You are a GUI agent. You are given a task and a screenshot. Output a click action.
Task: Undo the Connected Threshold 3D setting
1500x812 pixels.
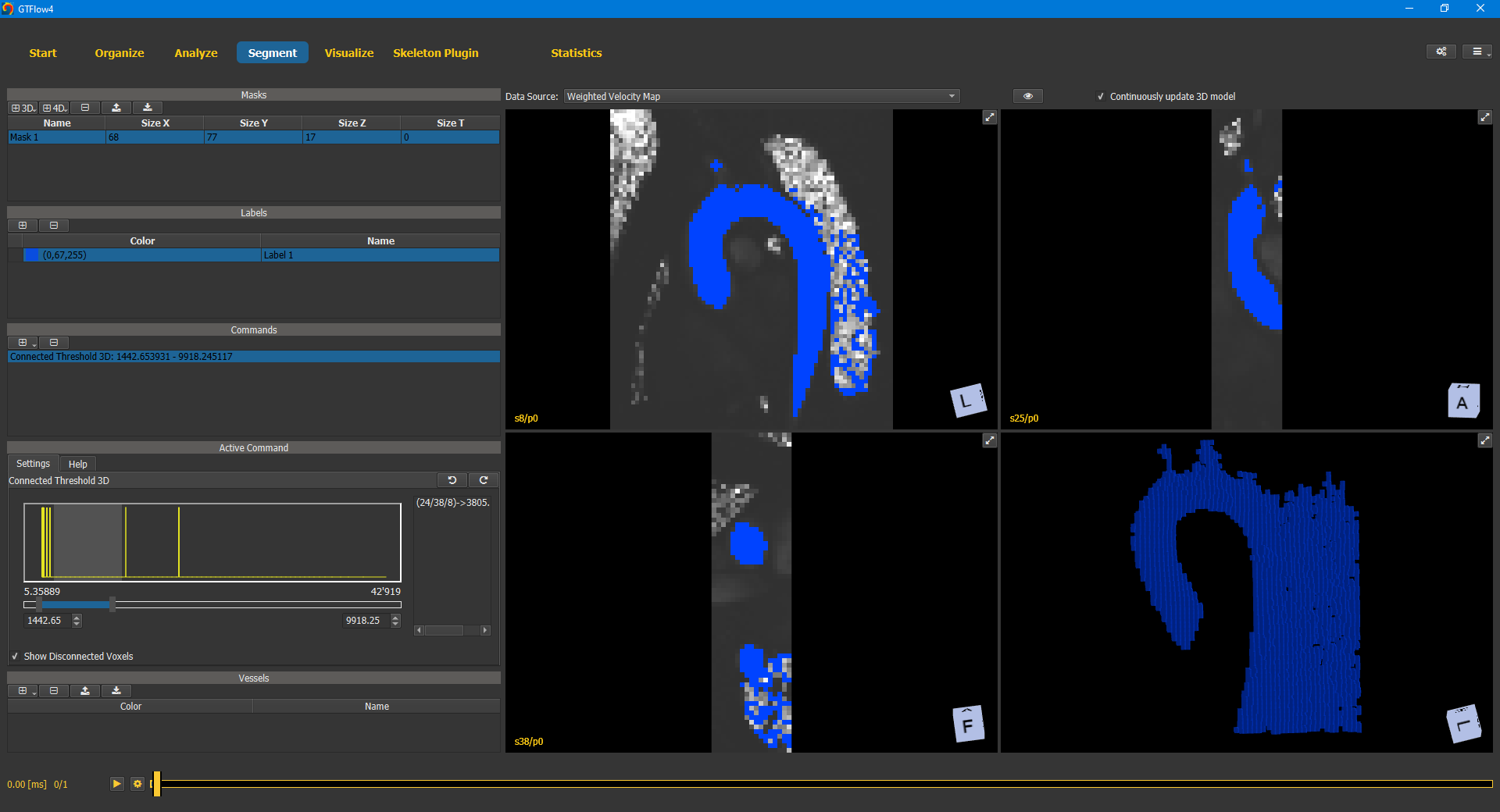click(452, 480)
